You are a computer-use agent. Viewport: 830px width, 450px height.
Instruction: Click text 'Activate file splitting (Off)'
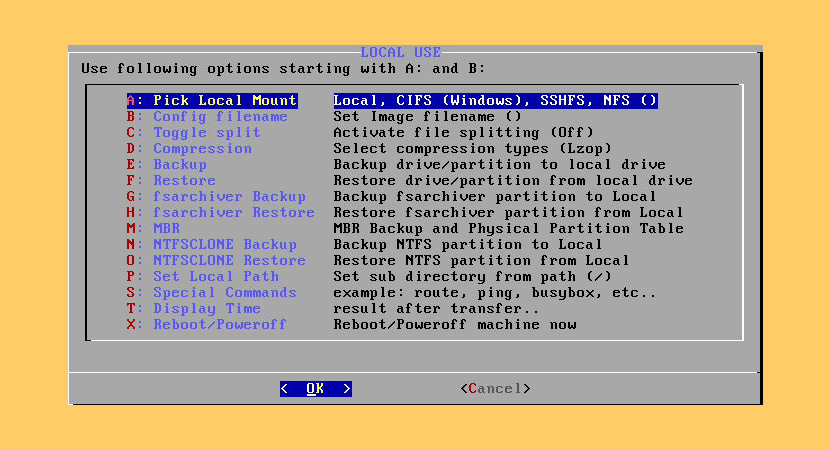(x=463, y=132)
